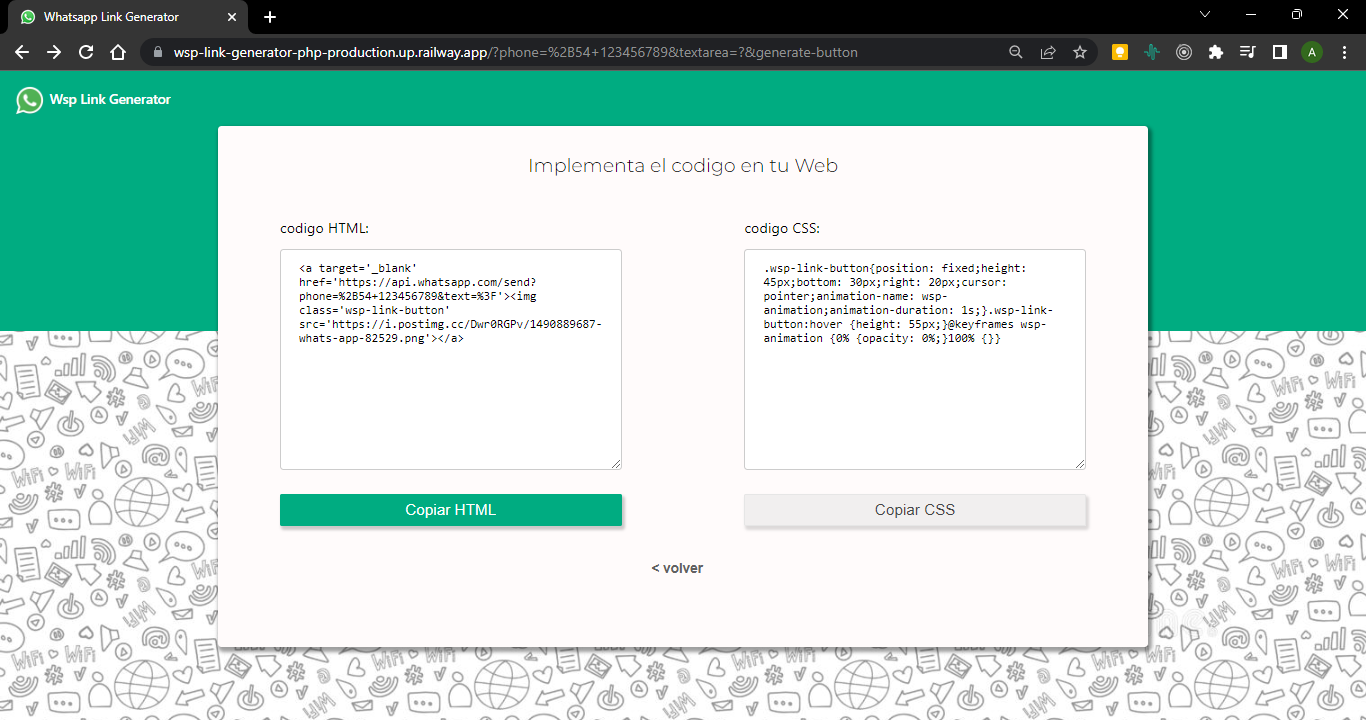Image resolution: width=1366 pixels, height=720 pixels.
Task: Expand the tab search chevron
Action: pyautogui.click(x=1205, y=15)
